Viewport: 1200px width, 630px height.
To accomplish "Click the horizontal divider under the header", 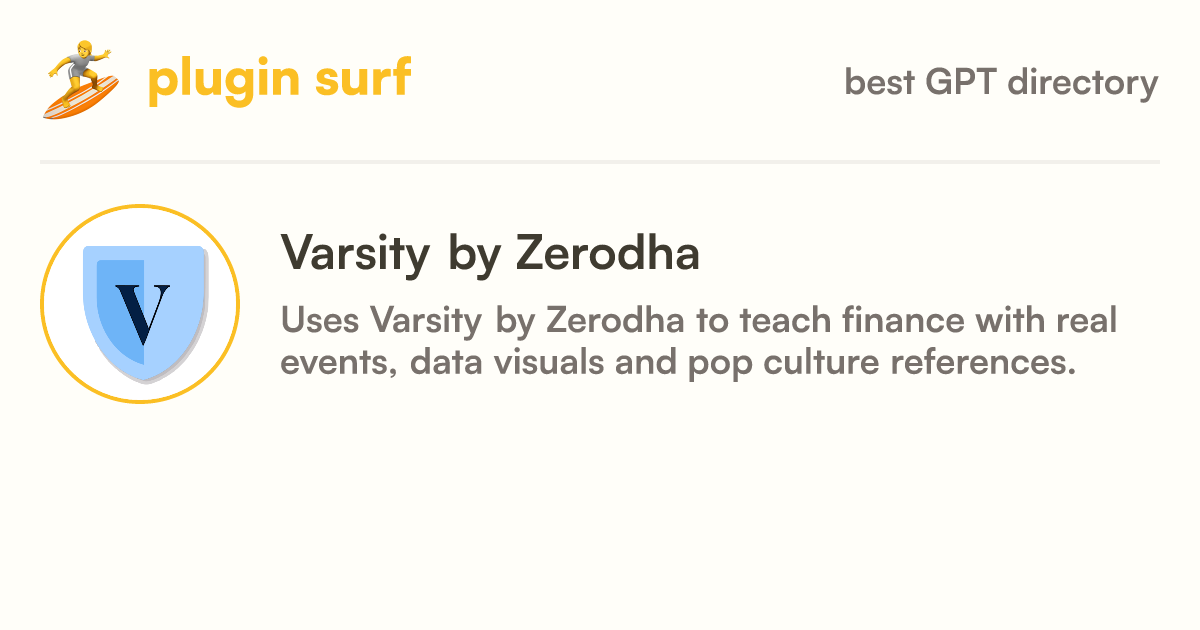I will pos(600,161).
